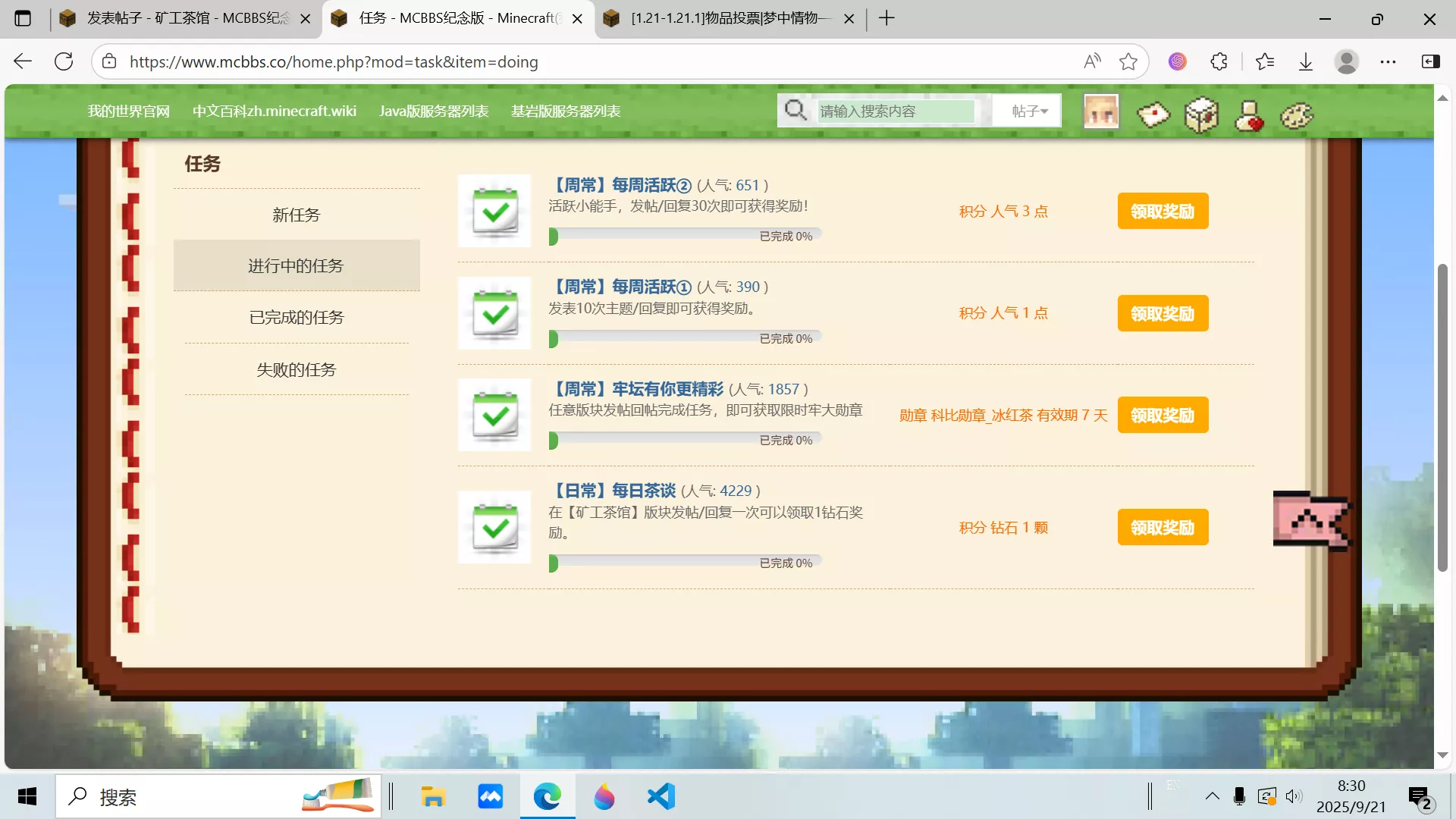Click the potion bottle icon in header
The height and width of the screenshot is (819, 1456).
[1248, 115]
